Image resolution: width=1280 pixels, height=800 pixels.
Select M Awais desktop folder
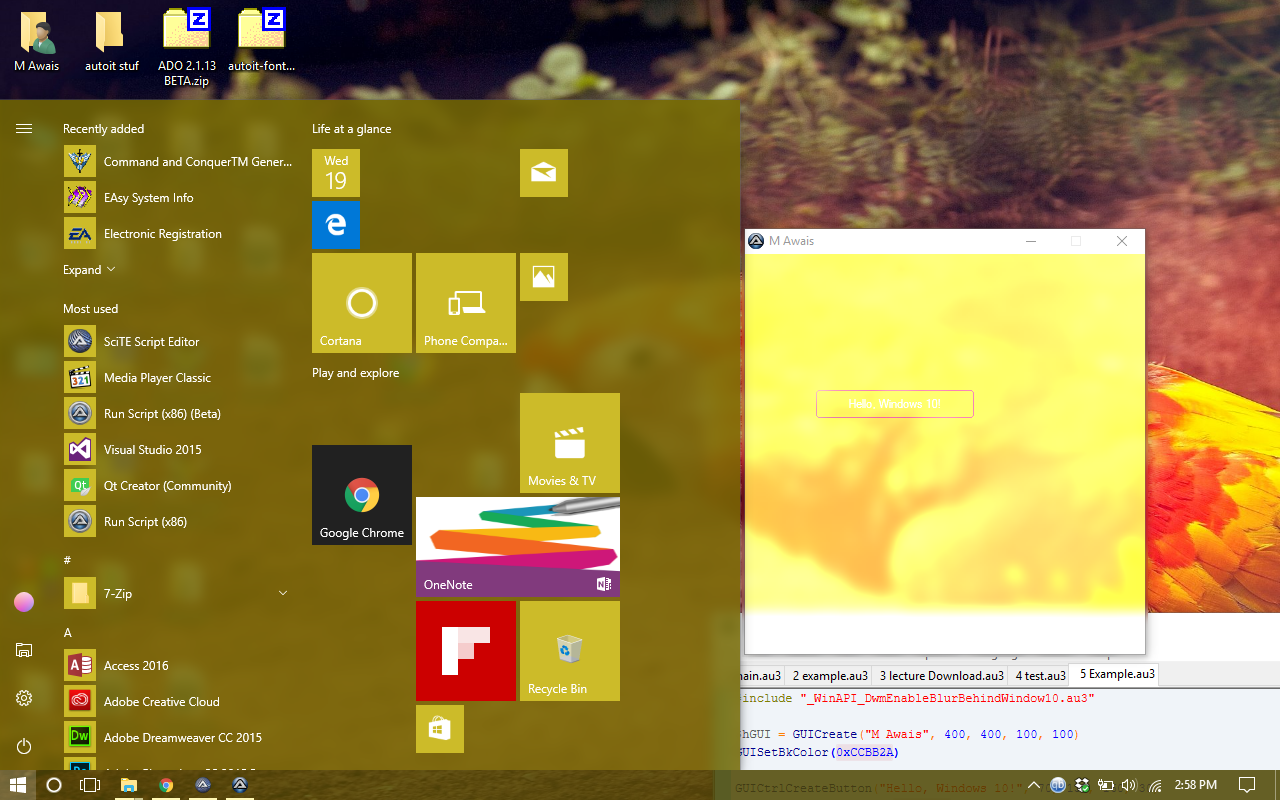(37, 42)
